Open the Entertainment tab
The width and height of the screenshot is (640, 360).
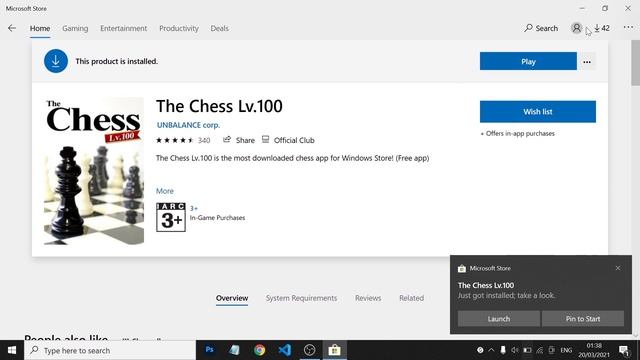click(124, 28)
